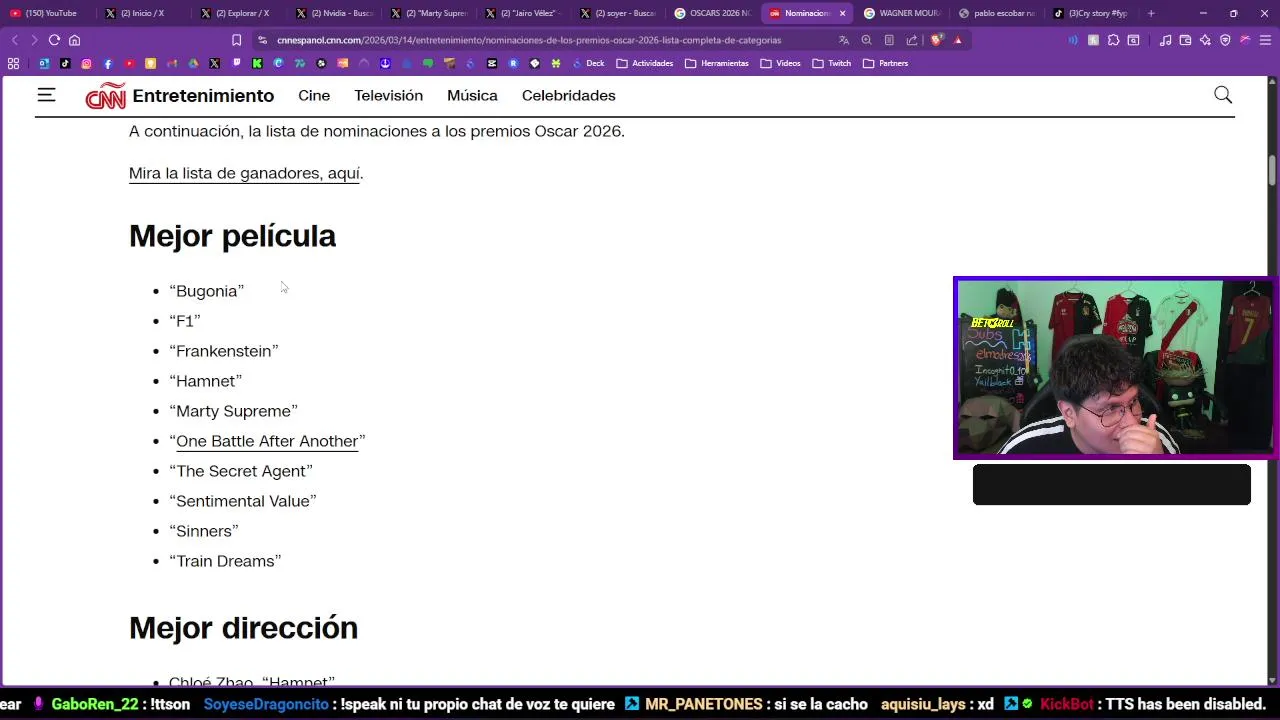Screen dimensions: 1280x720
Task: Open TikTok bookmark icon
Action: [x=65, y=63]
